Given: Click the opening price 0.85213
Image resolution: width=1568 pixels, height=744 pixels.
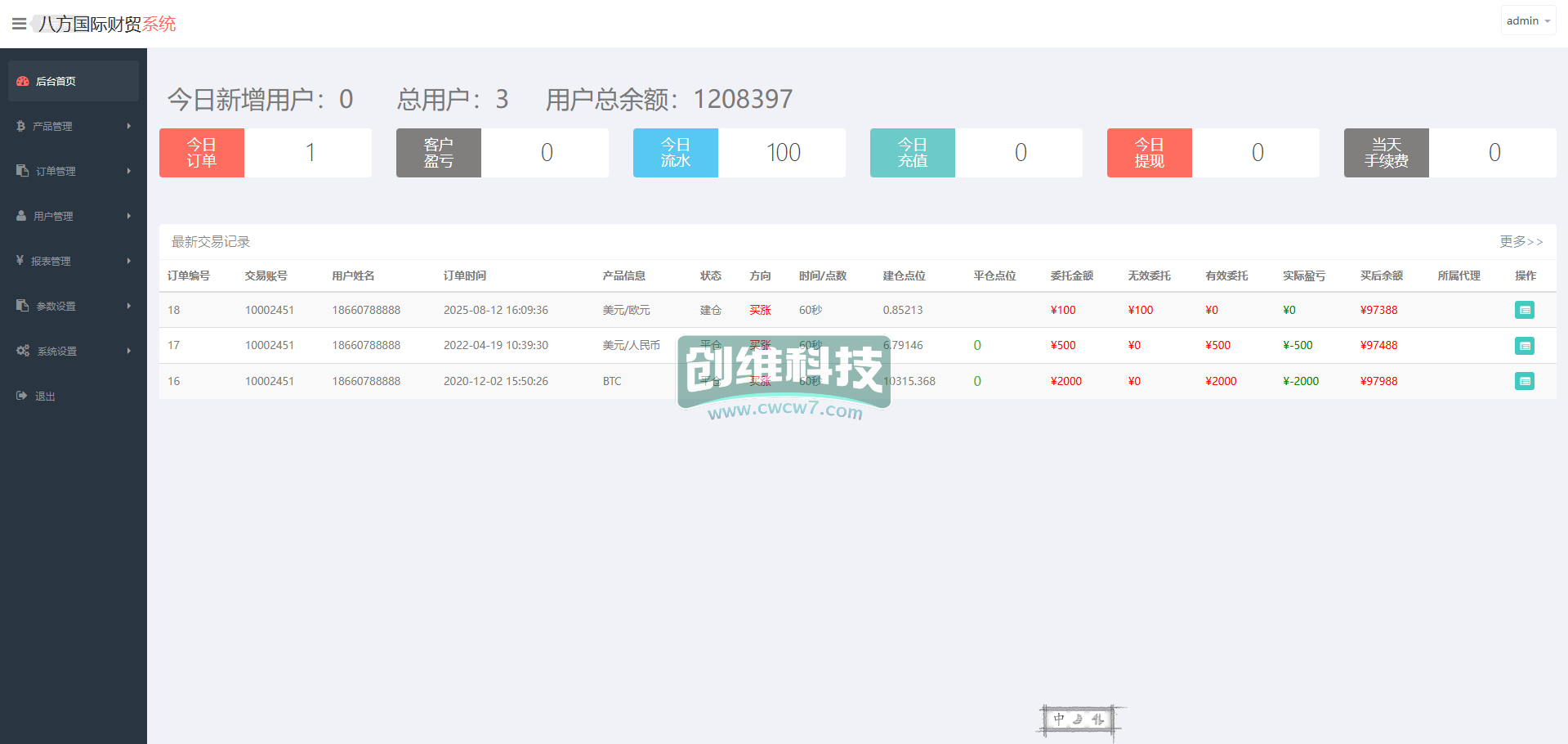Looking at the screenshot, I should click(903, 311).
